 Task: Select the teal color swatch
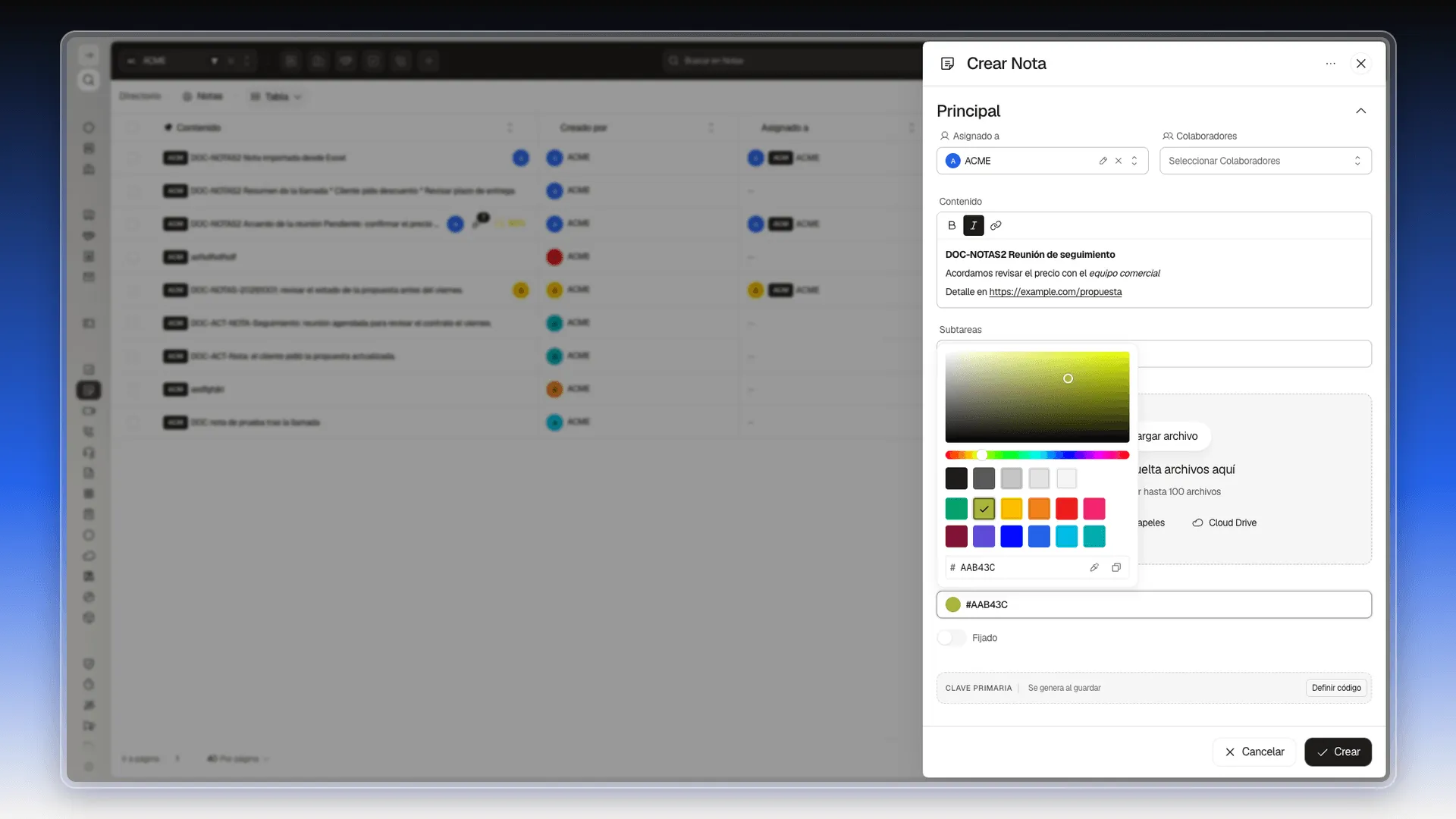point(1094,536)
